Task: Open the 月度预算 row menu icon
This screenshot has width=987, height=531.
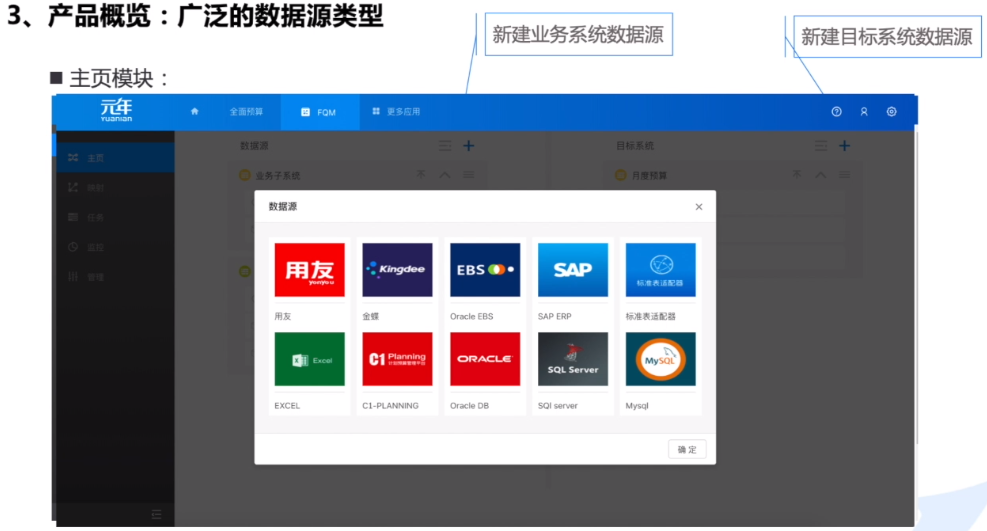Action: 844,174
